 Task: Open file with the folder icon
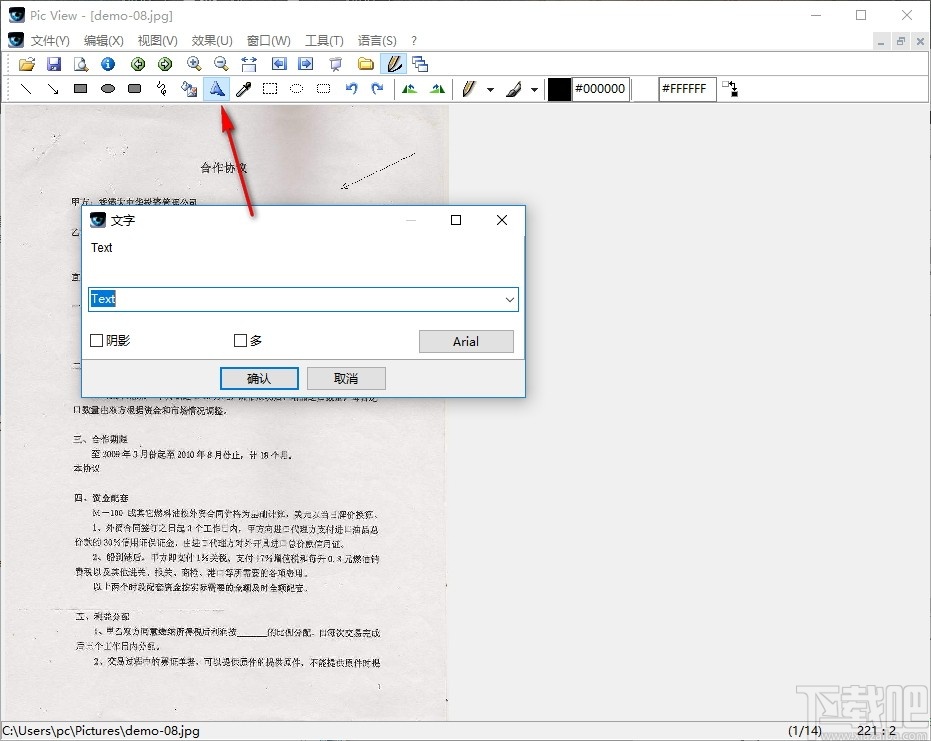pyautogui.click(x=27, y=64)
